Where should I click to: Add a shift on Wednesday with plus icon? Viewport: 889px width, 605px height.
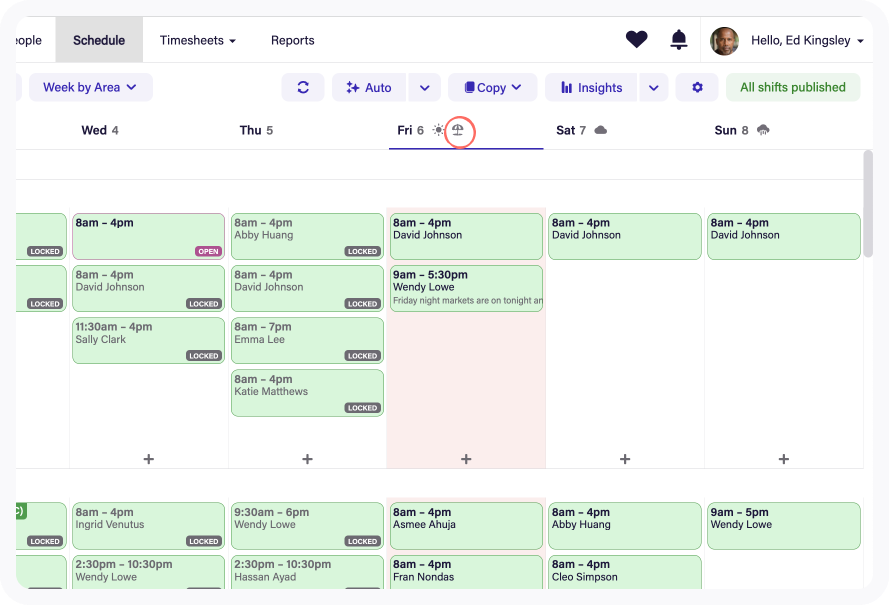pyautogui.click(x=149, y=459)
